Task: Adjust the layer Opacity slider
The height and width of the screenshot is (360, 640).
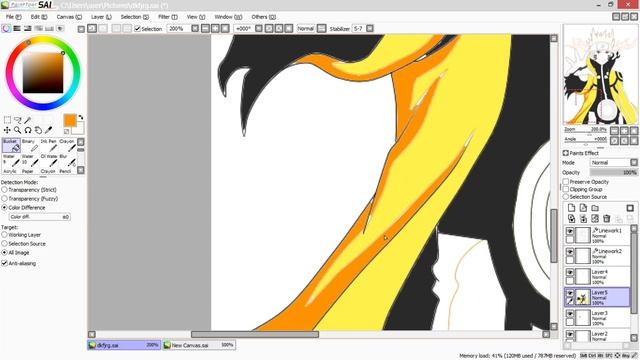Action: coord(613,173)
